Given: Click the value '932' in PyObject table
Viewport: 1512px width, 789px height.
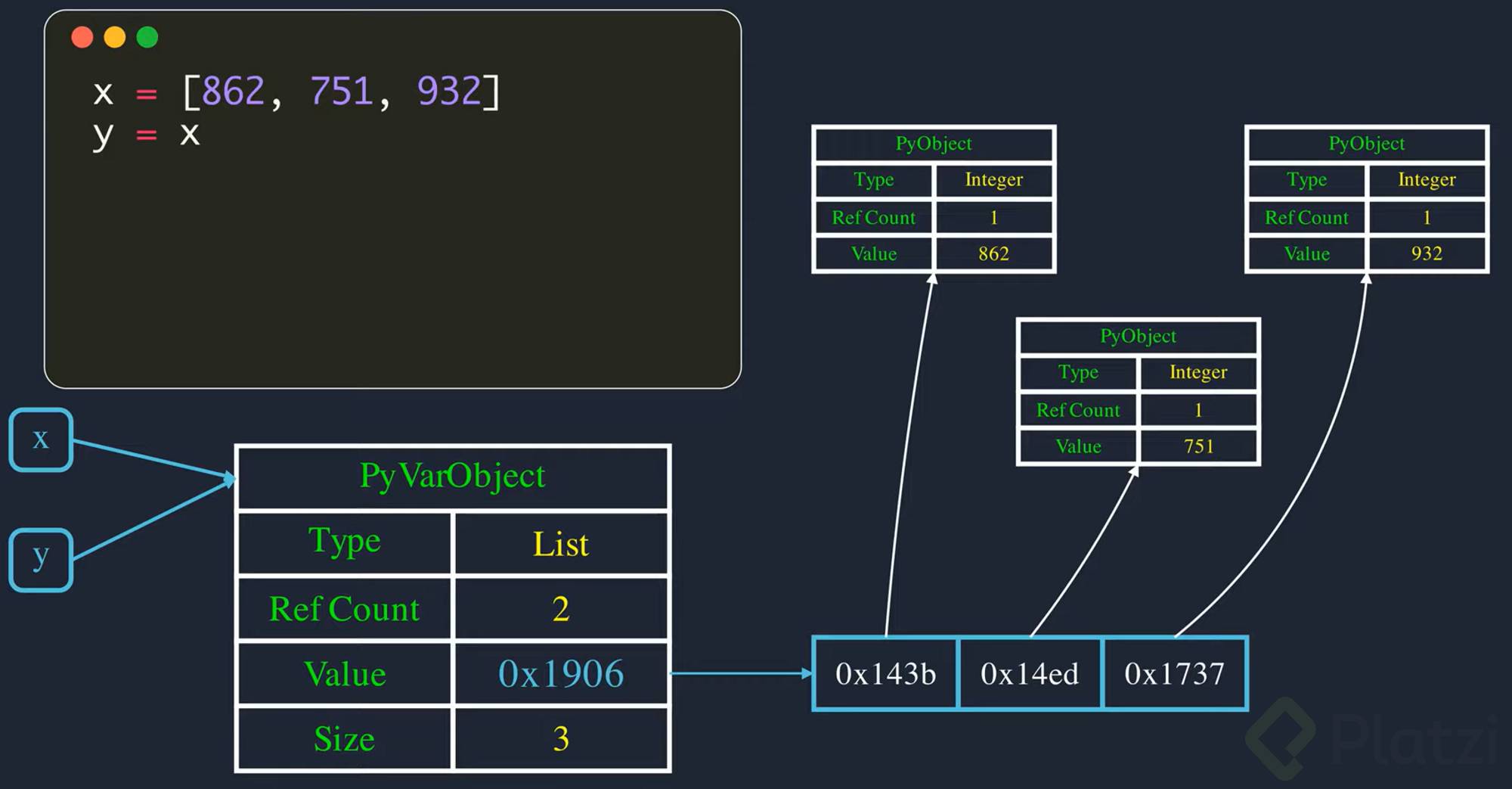Looking at the screenshot, I should click(1427, 253).
